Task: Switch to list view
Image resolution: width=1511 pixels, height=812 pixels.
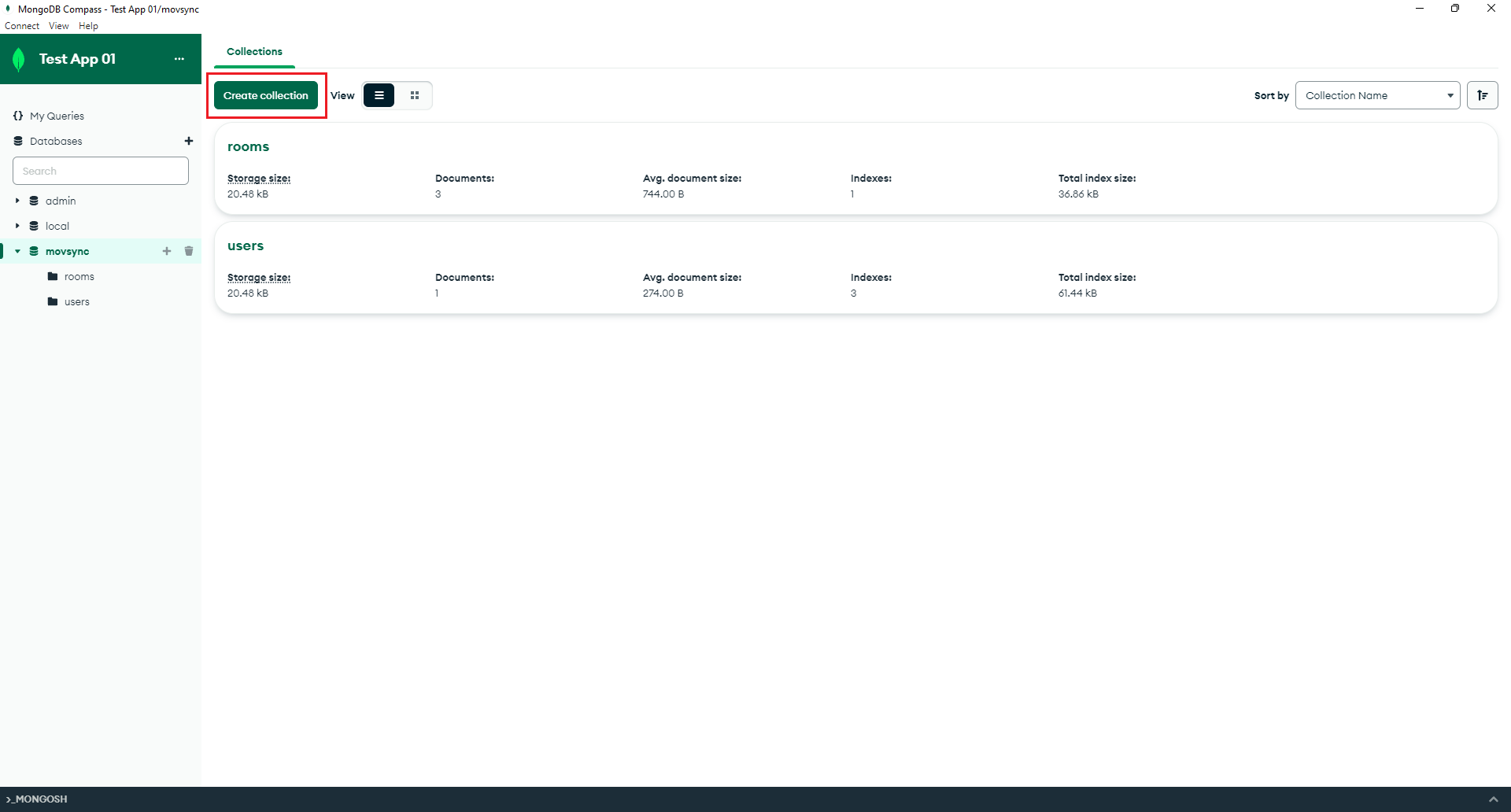Action: (x=379, y=95)
